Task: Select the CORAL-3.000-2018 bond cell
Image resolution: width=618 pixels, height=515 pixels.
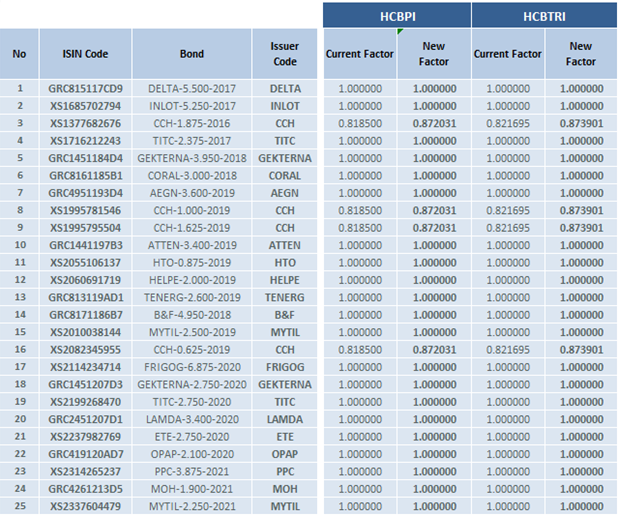Action: pyautogui.click(x=191, y=175)
